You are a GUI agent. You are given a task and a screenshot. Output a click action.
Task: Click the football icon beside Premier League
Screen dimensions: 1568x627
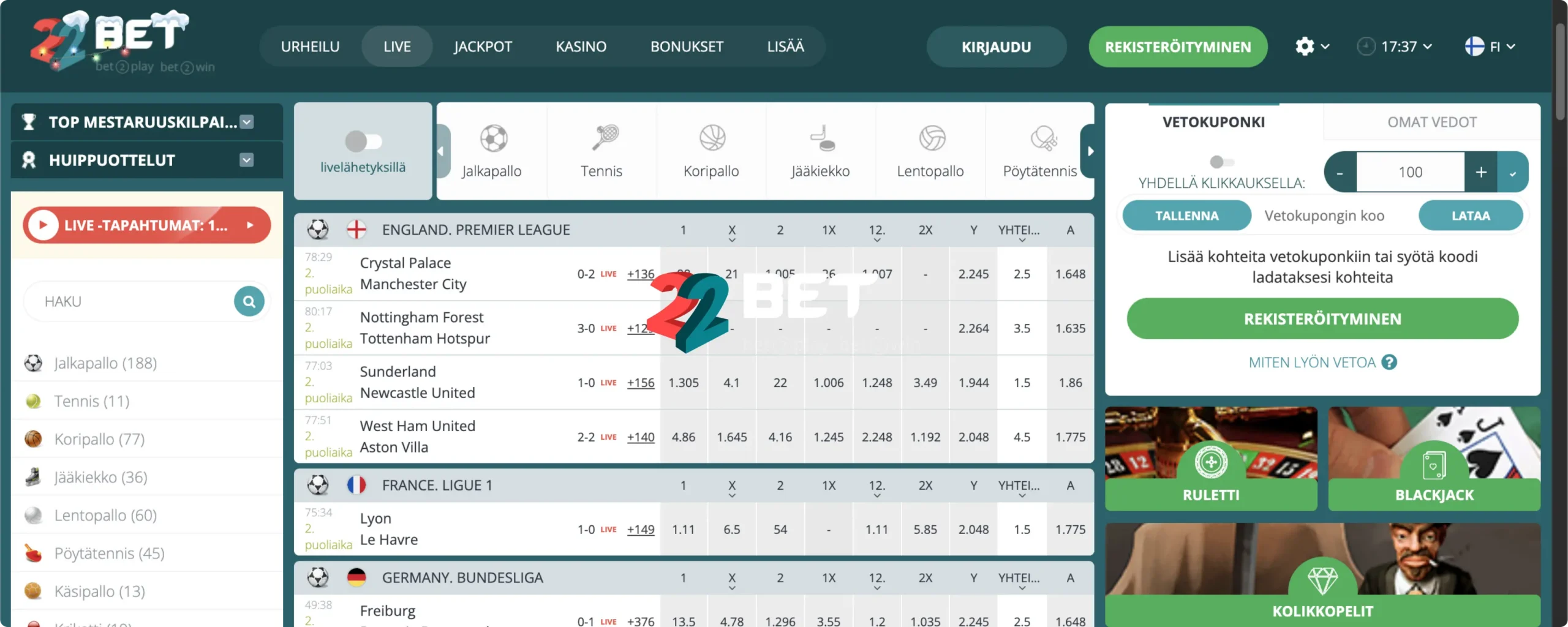point(318,230)
